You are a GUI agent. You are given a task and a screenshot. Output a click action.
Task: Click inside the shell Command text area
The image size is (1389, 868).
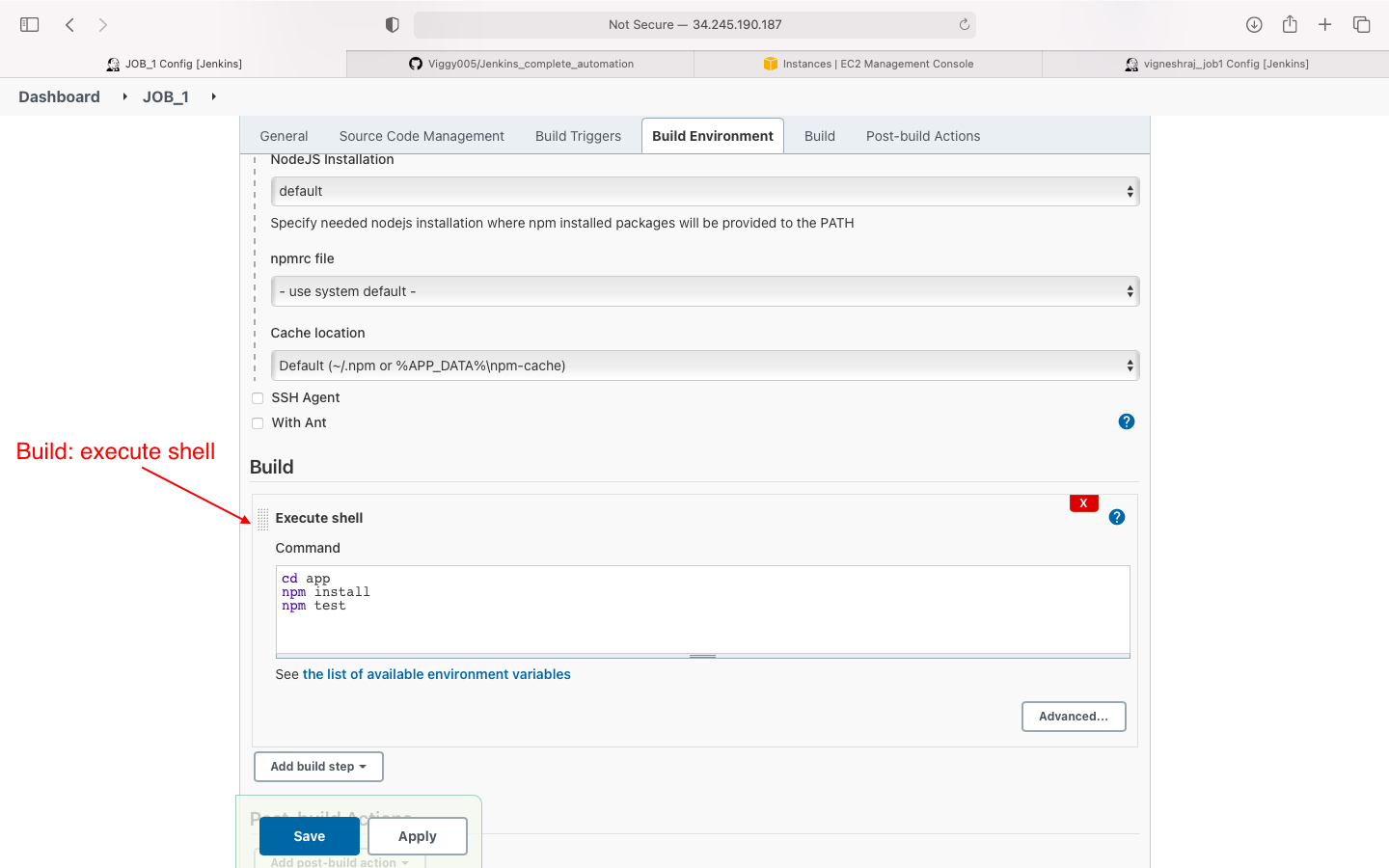pyautogui.click(x=702, y=610)
